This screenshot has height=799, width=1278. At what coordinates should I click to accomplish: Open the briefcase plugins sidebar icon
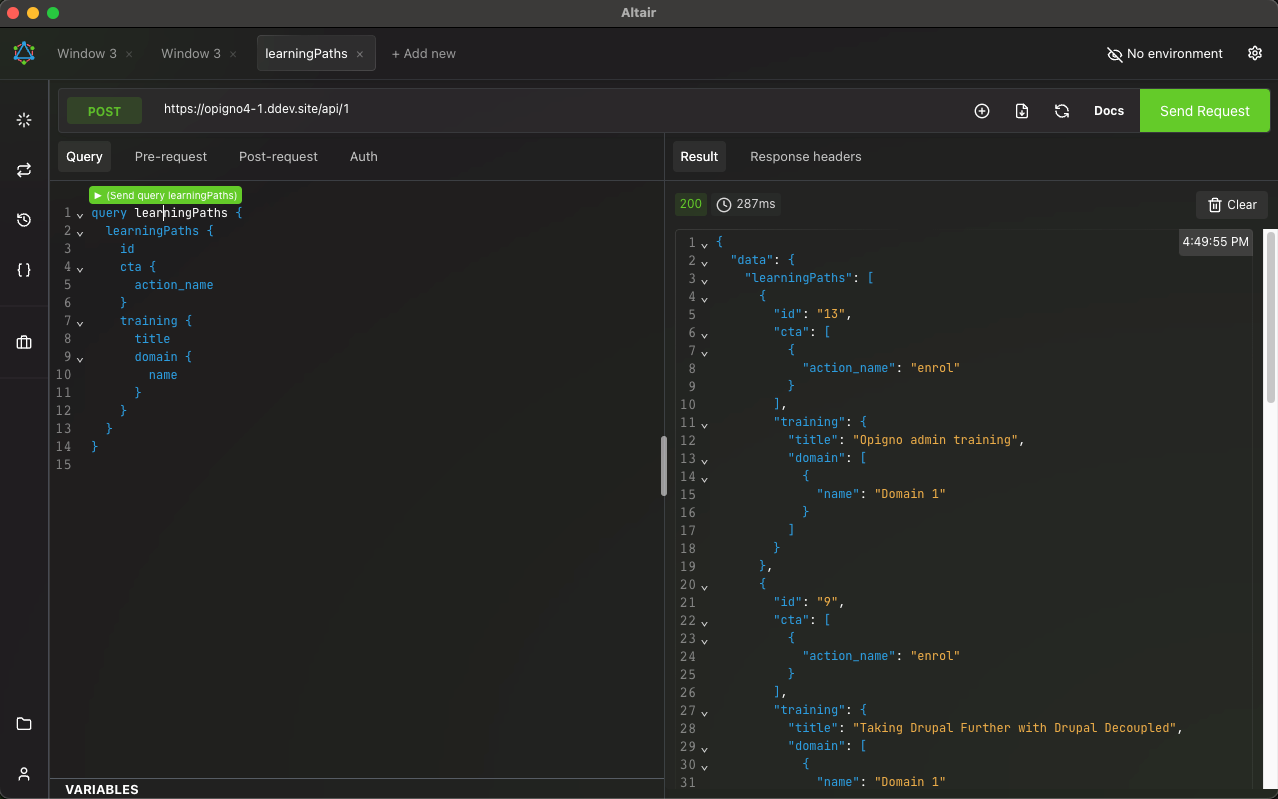24,342
